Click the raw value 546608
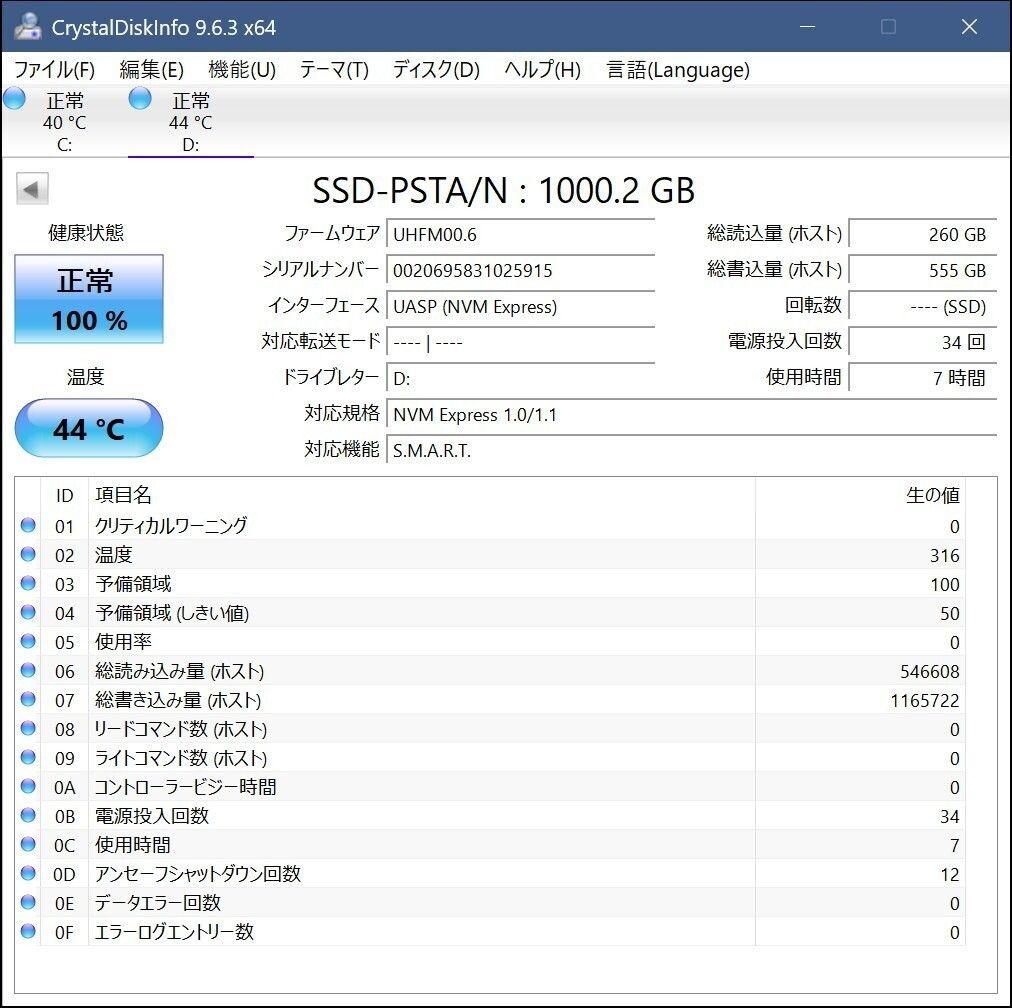Viewport: 1012px width, 1008px height. (x=929, y=671)
